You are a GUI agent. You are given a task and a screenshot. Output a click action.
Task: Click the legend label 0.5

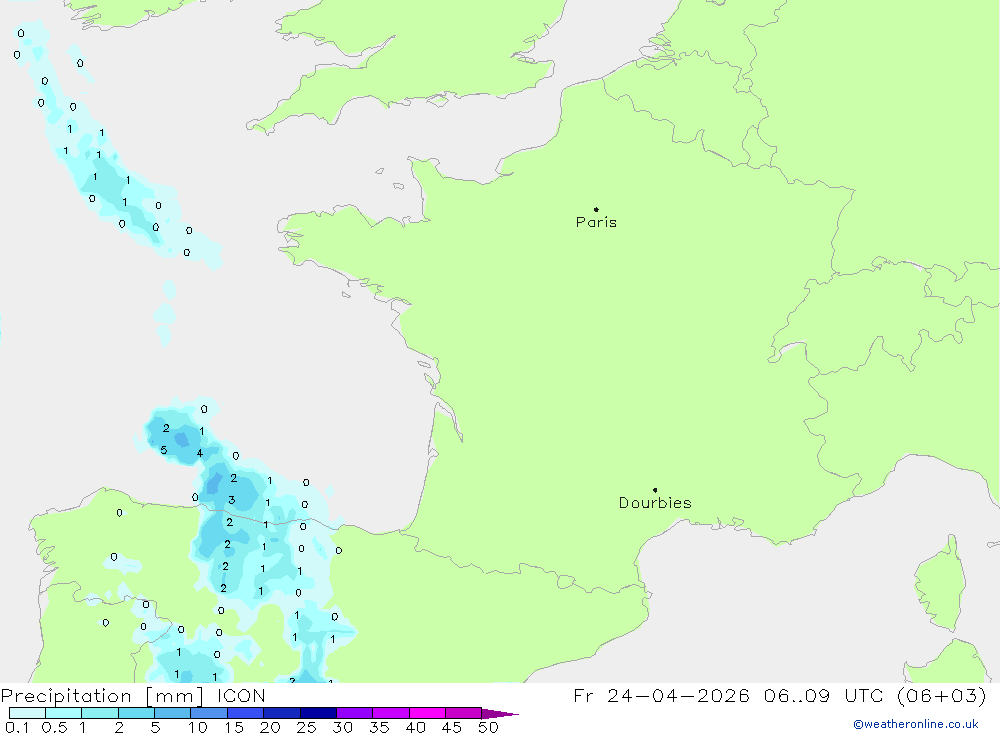pyautogui.click(x=54, y=727)
